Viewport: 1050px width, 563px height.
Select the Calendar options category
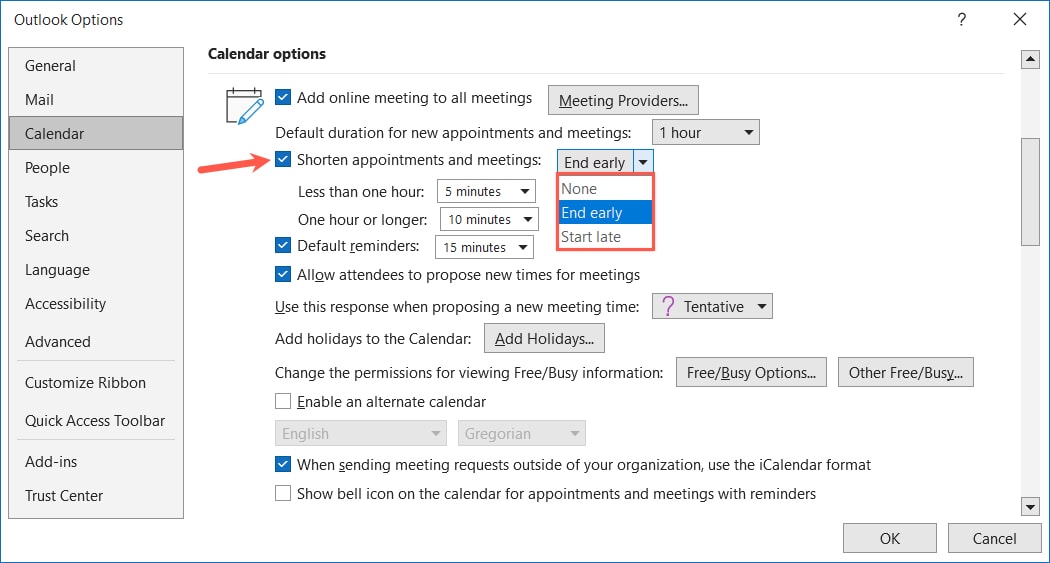pos(96,133)
